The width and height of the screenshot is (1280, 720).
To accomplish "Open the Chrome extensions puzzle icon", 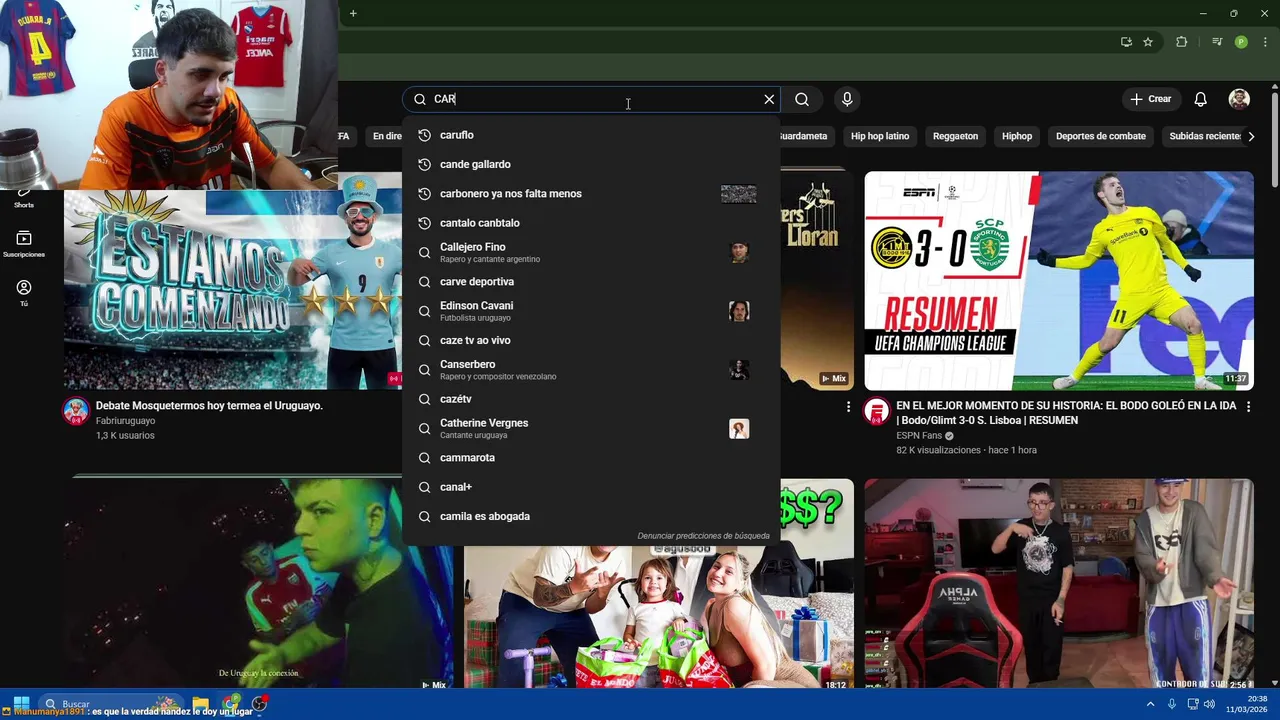I will (1182, 42).
